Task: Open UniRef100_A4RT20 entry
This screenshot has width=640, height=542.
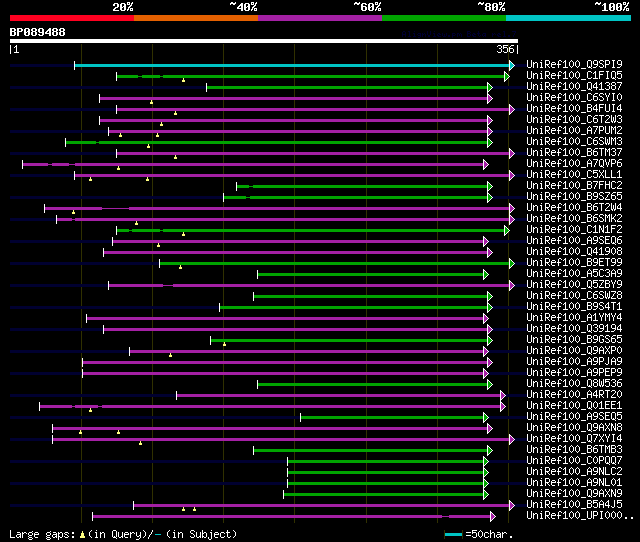Action: click(574, 395)
